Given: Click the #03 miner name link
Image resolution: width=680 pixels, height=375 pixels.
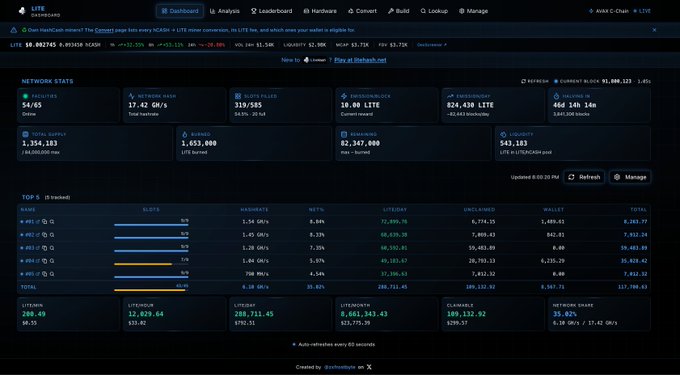Looking at the screenshot, I should [x=29, y=248].
